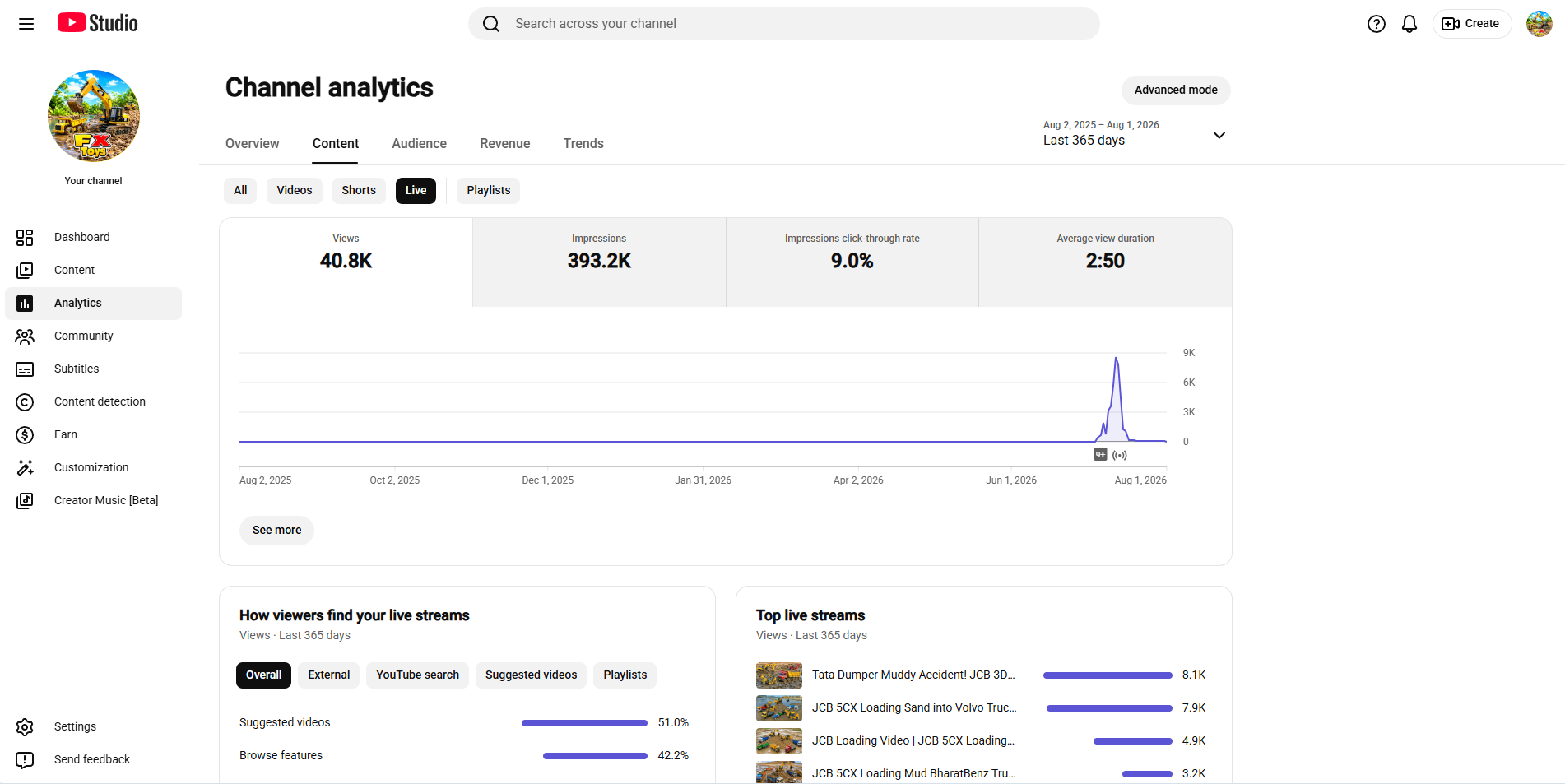The height and width of the screenshot is (784, 1565).
Task: Open Earn from the sidebar
Action: [x=94, y=435]
